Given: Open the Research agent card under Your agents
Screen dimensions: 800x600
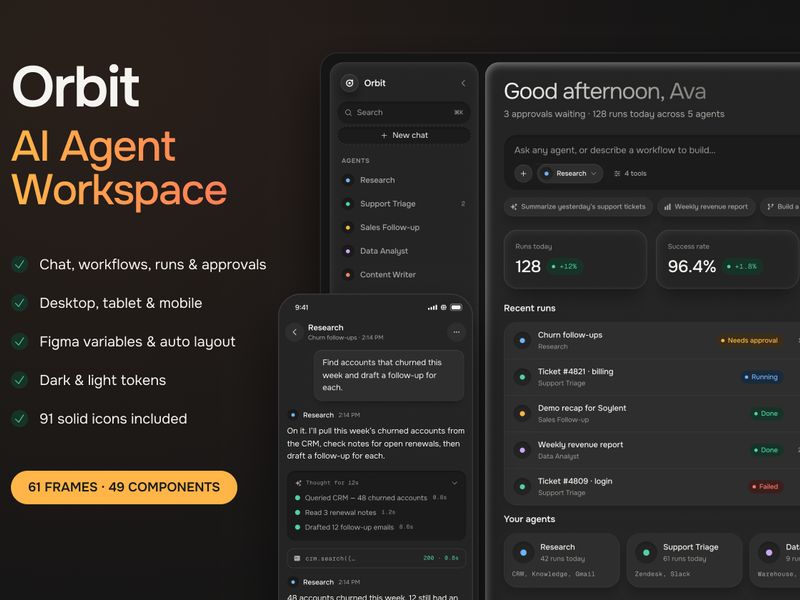Looking at the screenshot, I should coord(561,560).
